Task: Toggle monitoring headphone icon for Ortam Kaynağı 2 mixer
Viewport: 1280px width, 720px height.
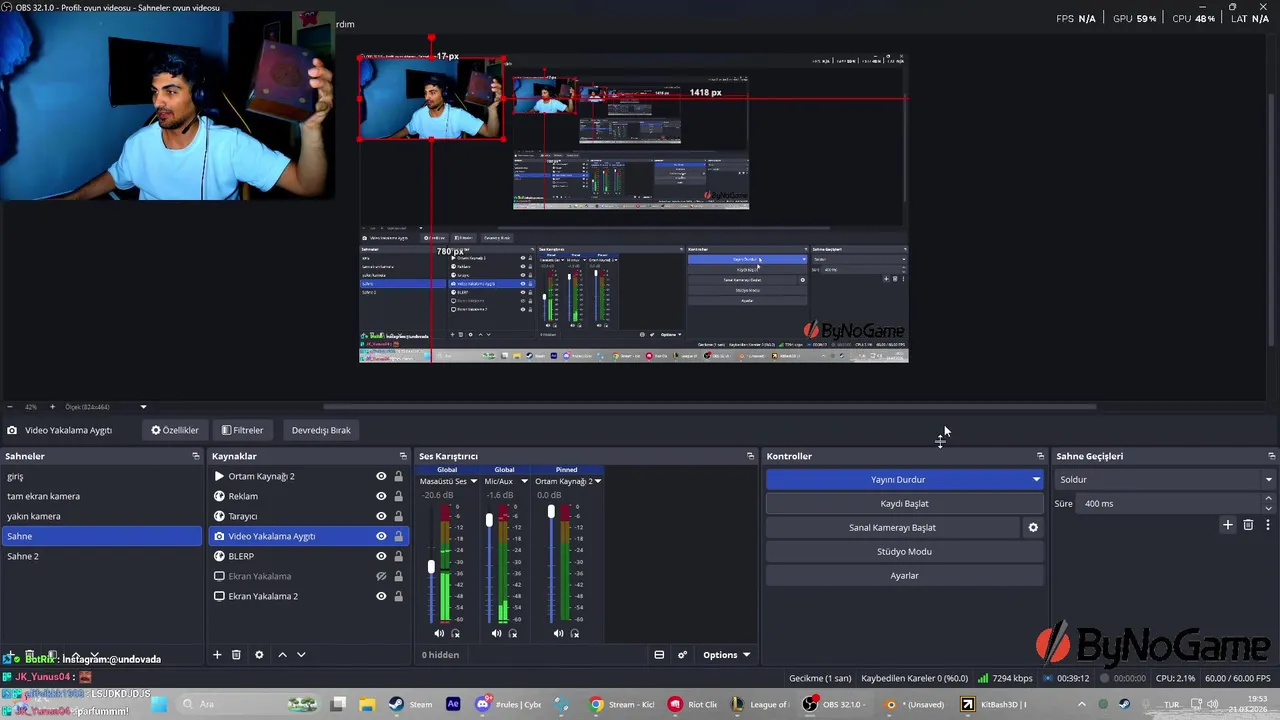Action: pos(575,633)
